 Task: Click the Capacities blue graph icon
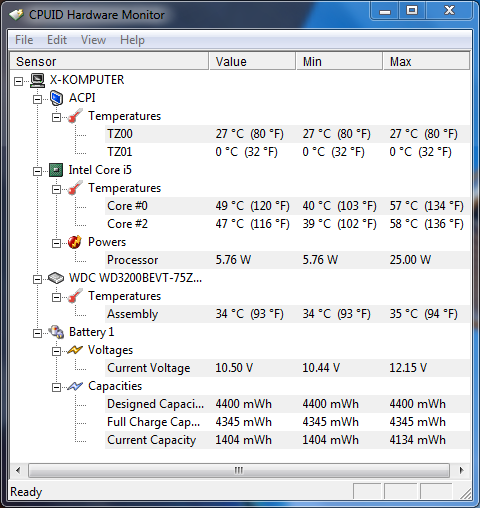click(x=75, y=386)
